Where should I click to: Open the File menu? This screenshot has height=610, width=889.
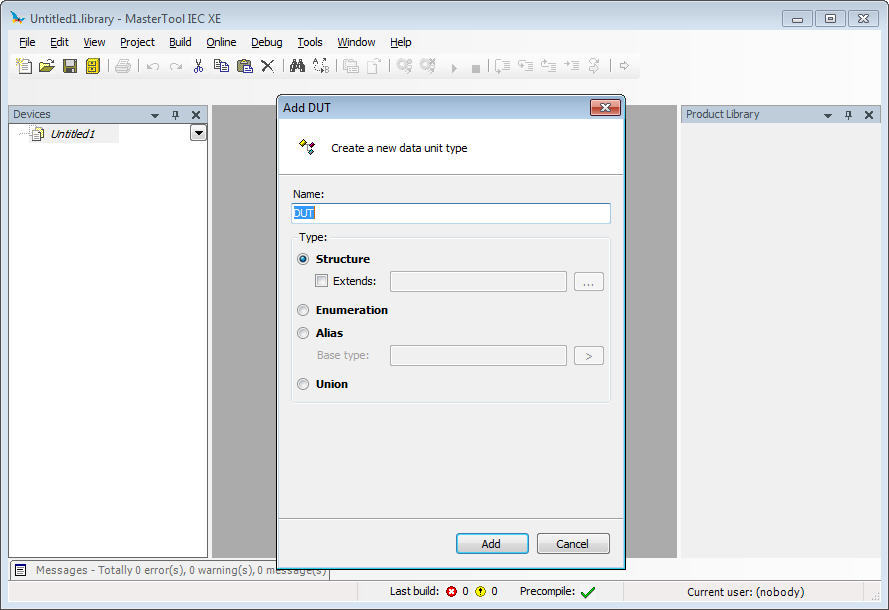[x=27, y=42]
